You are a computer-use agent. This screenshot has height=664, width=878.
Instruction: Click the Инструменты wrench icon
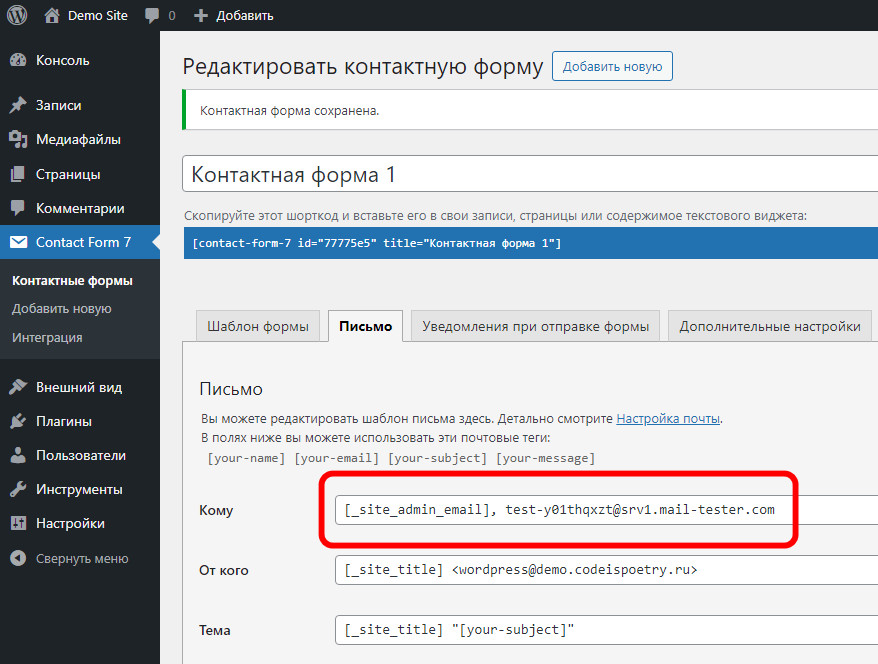coord(18,489)
